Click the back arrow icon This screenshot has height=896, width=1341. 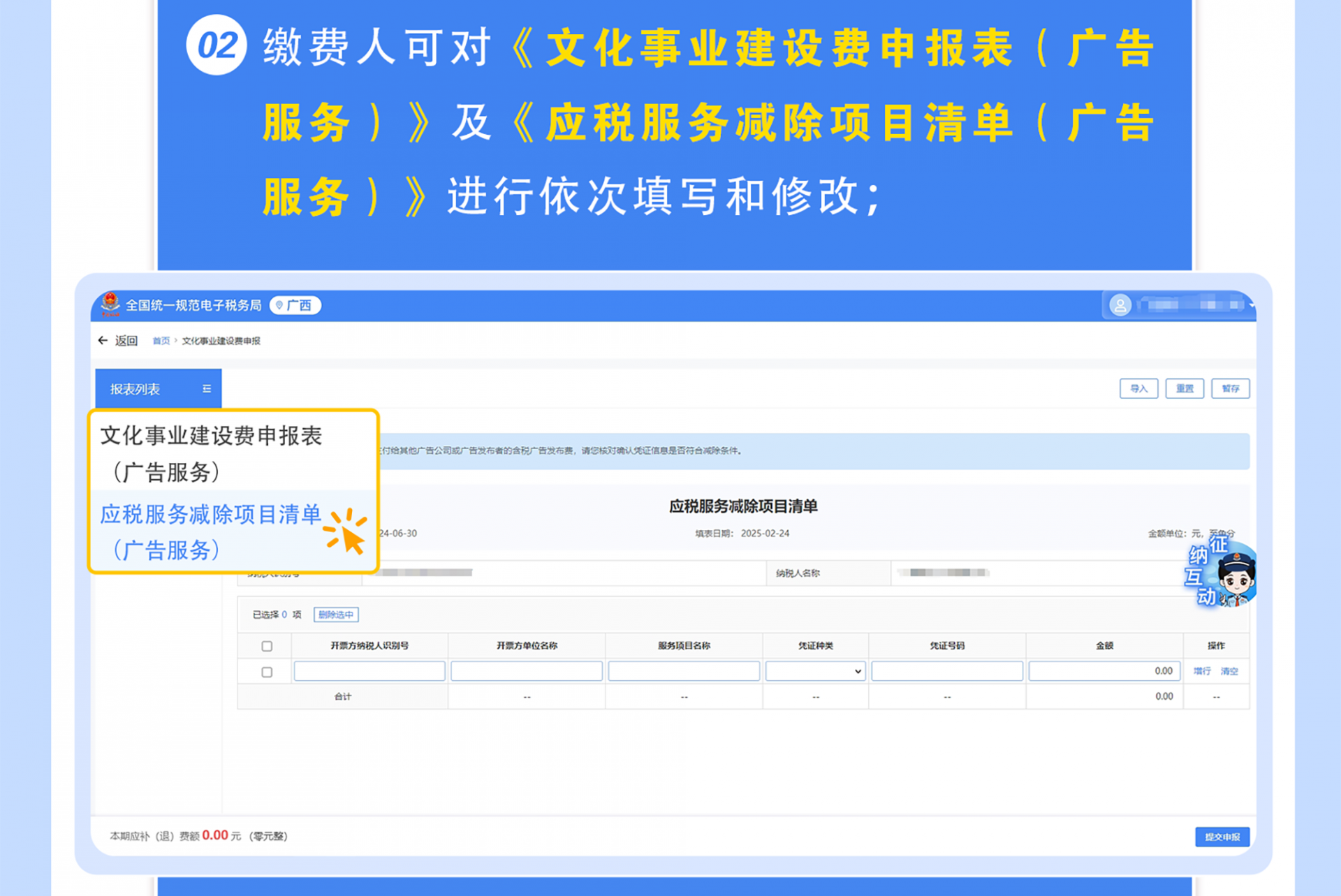coord(103,340)
